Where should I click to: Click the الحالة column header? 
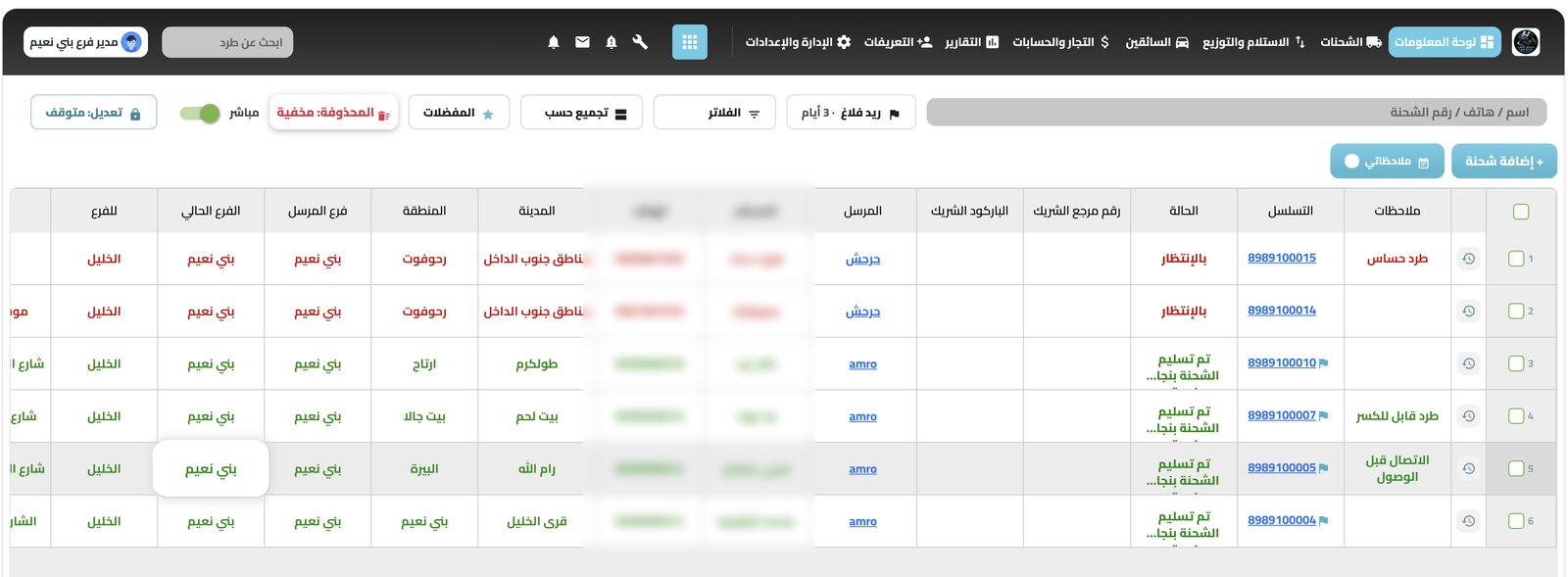coord(1184,212)
